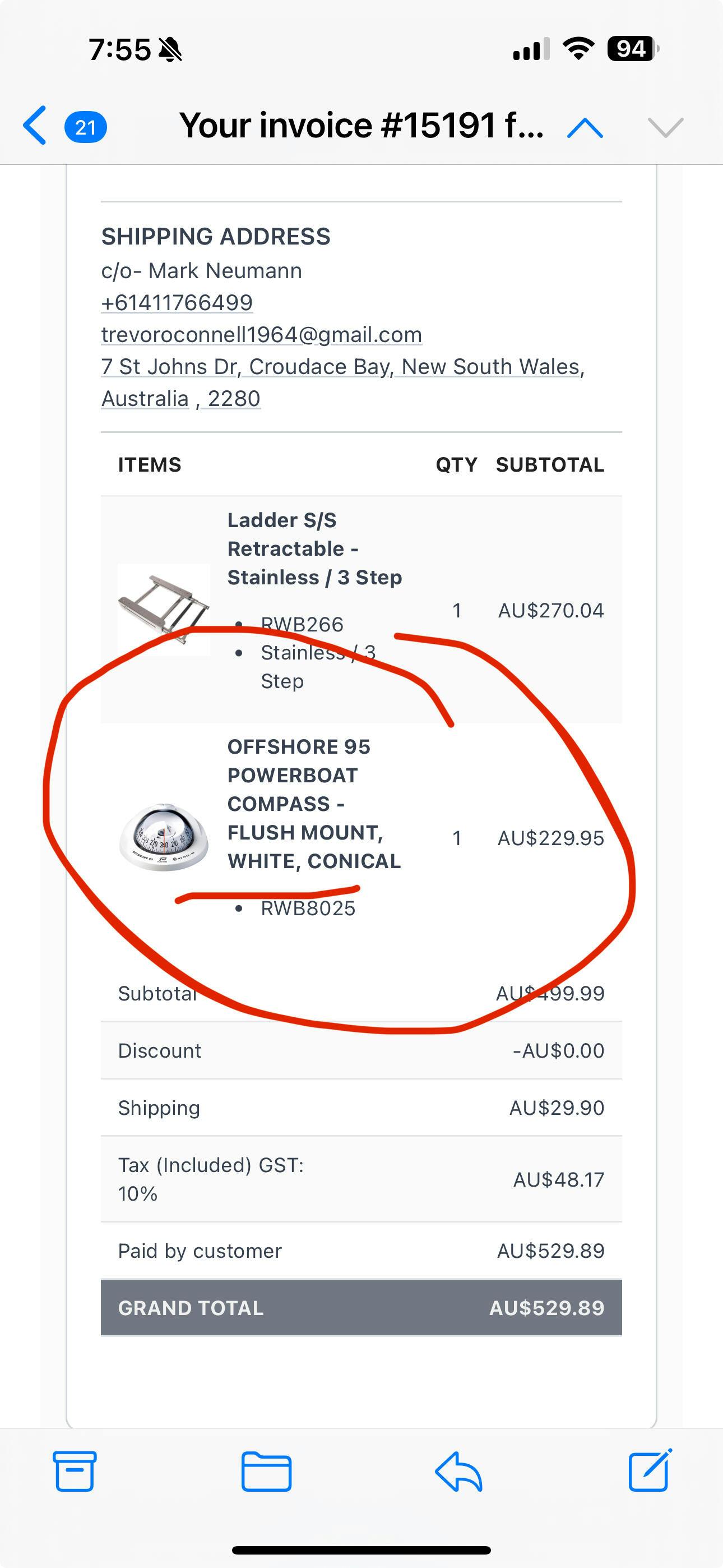Archive this invoice email
This screenshot has width=723, height=1568.
click(75, 1470)
